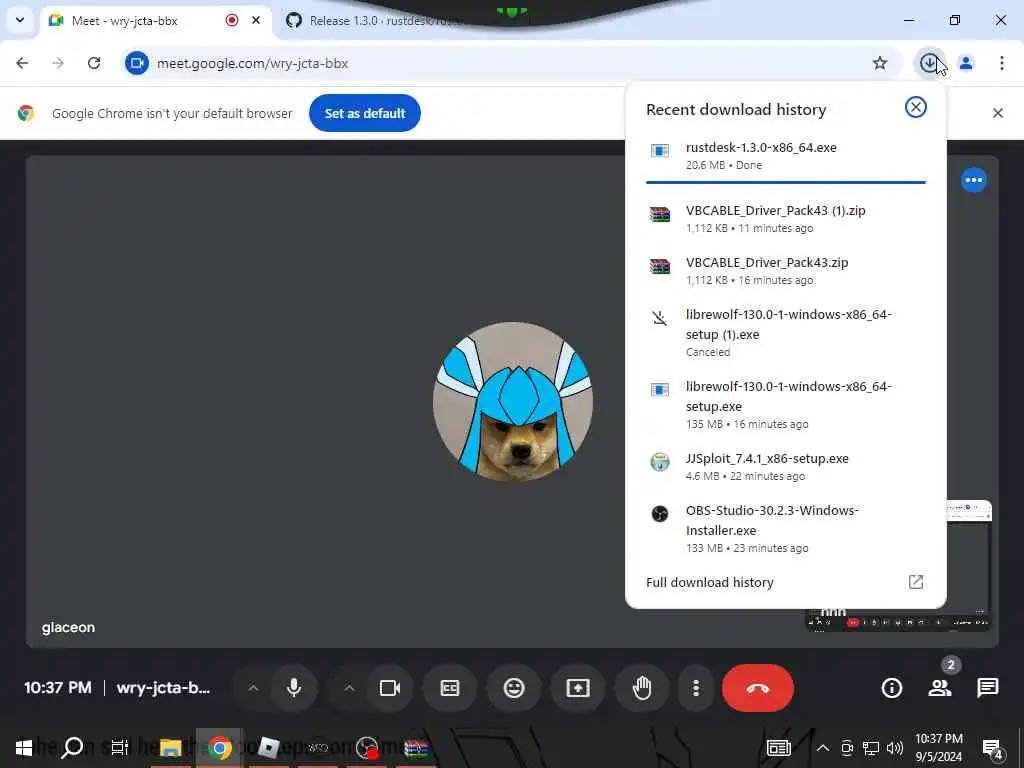
Task: Bookmark this page with star icon
Action: tap(880, 63)
